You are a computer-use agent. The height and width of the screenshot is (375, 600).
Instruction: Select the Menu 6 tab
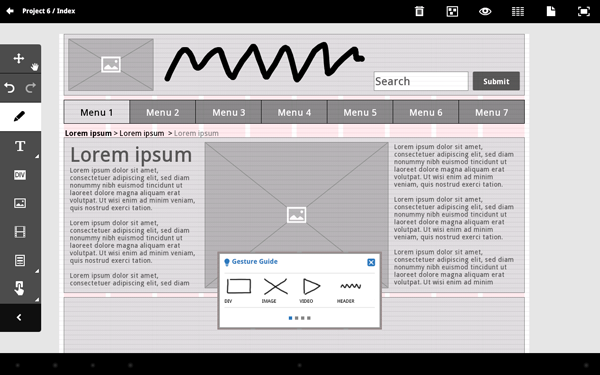426,112
